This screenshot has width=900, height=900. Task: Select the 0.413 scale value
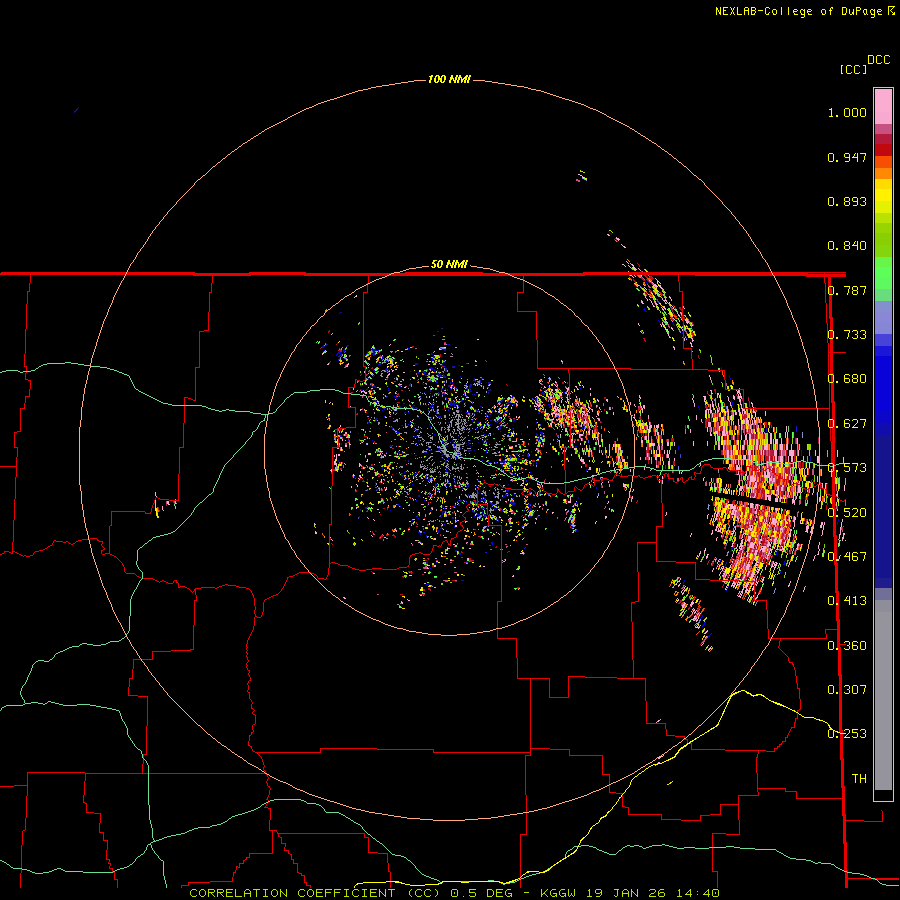pos(847,601)
